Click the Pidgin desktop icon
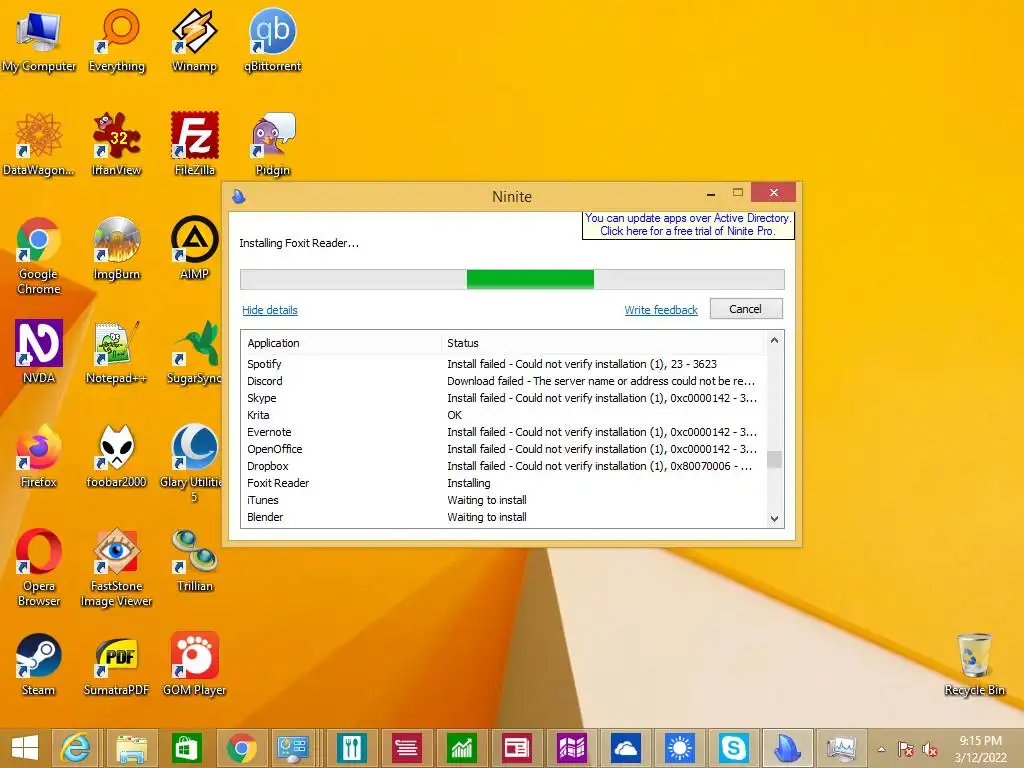 (273, 144)
